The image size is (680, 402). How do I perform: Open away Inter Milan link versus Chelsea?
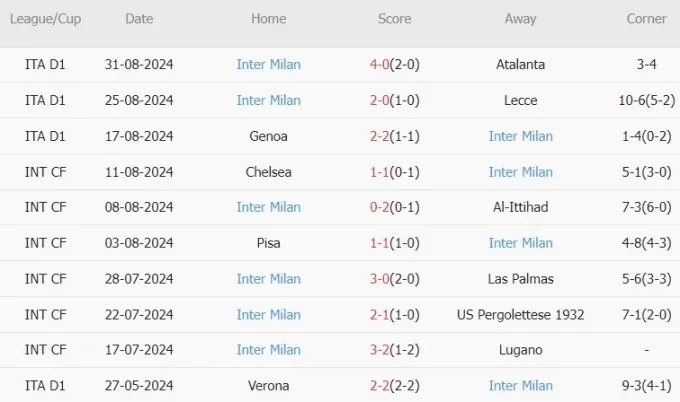coord(520,172)
